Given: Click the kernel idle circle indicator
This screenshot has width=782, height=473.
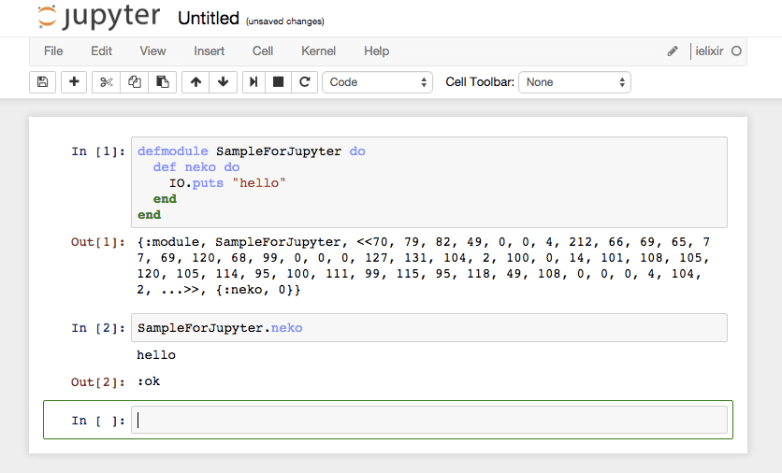Looking at the screenshot, I should (x=736, y=51).
